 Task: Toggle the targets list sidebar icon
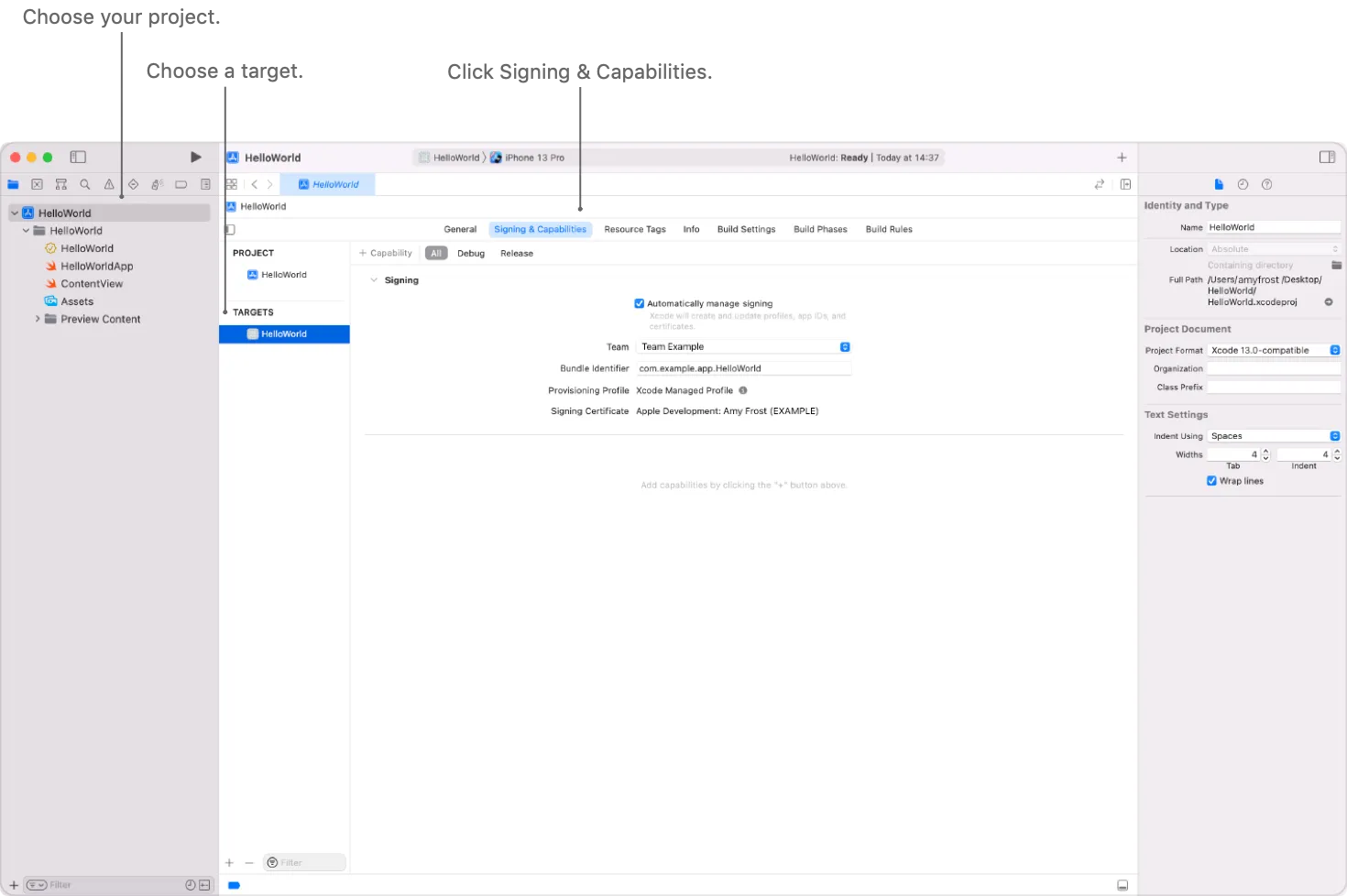point(229,229)
